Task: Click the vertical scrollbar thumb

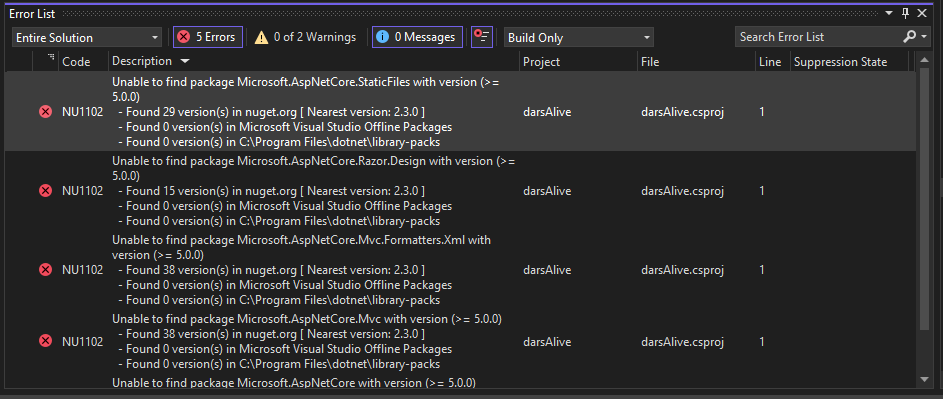Action: tap(924, 200)
